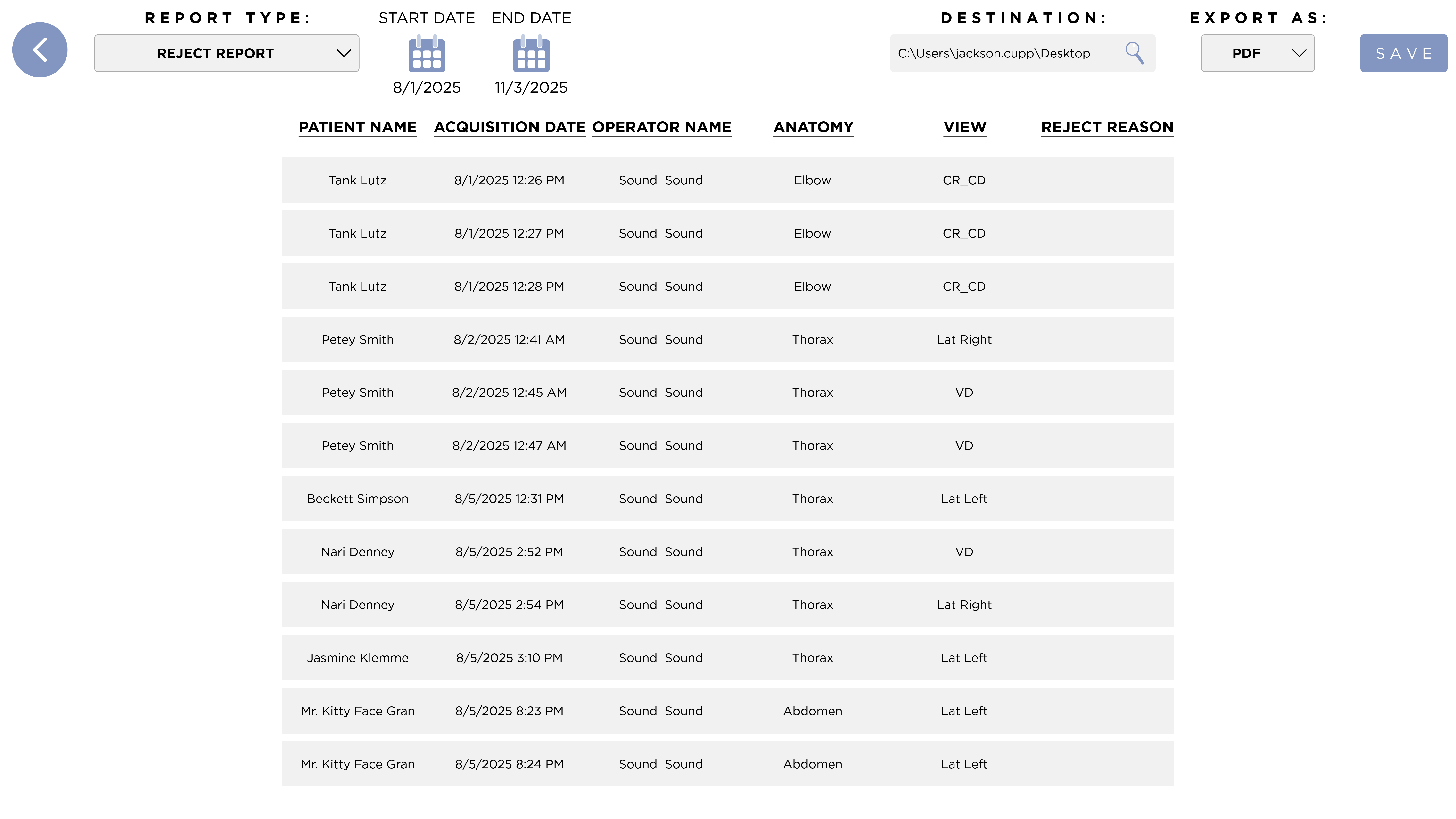Select Tank Lutz 12:26 PM row
Screen dimensions: 1456x819
(x=727, y=180)
